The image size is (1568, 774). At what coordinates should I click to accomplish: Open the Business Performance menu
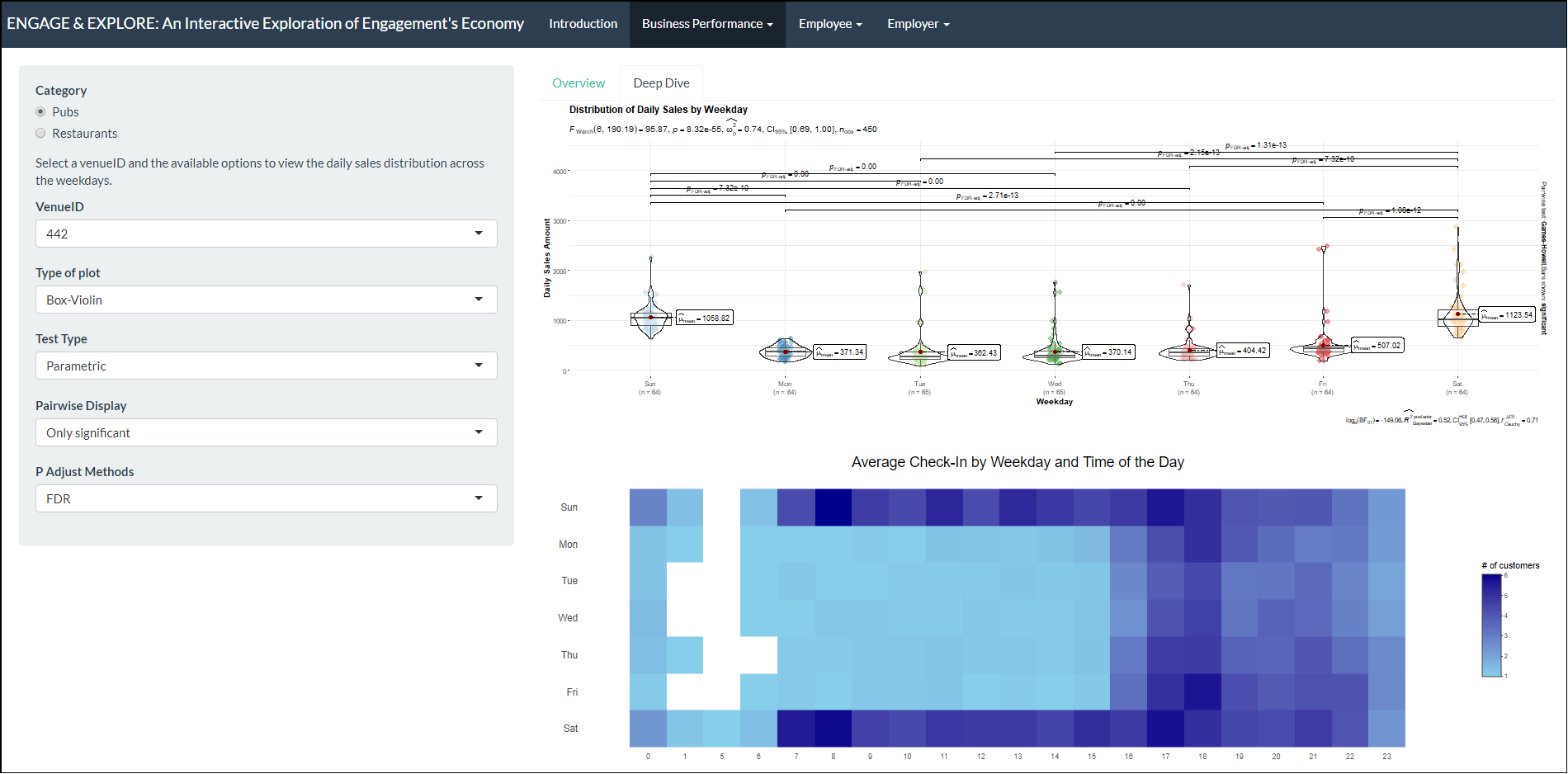pos(707,24)
